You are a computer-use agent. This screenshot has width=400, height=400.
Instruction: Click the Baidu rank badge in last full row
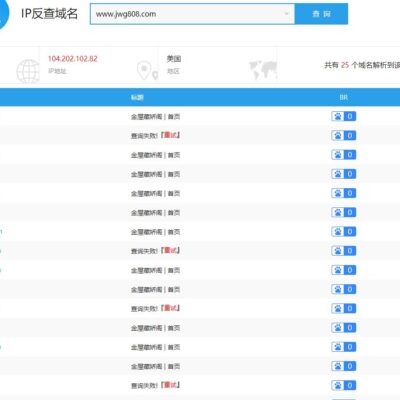point(344,386)
